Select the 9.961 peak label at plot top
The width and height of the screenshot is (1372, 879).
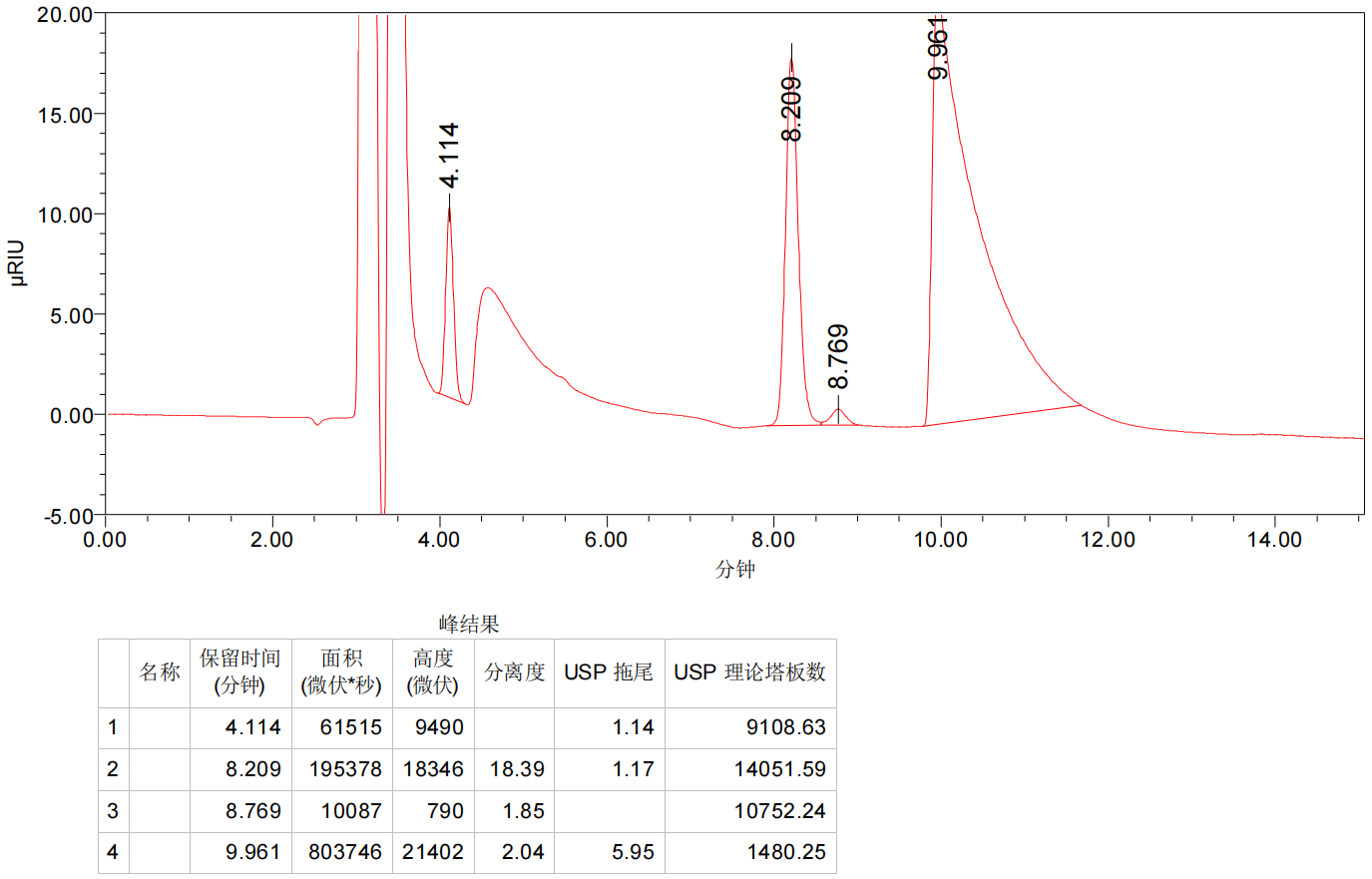(x=938, y=48)
